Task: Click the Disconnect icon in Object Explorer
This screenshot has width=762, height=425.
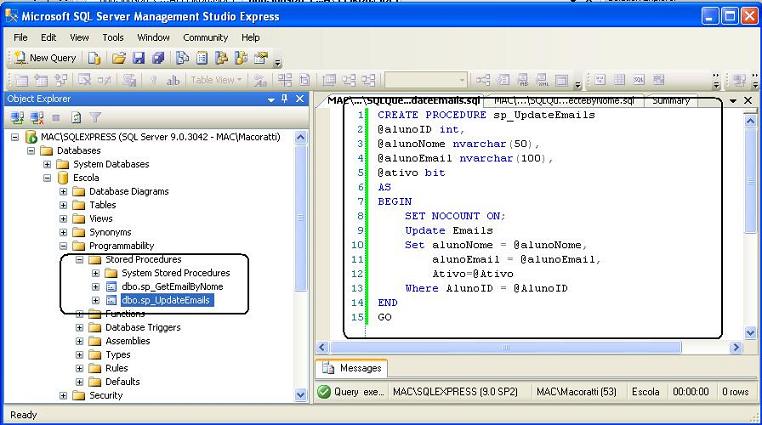Action: coord(37,118)
